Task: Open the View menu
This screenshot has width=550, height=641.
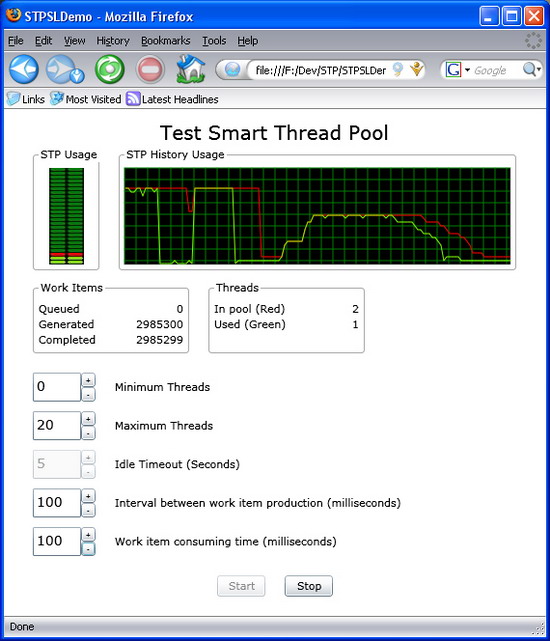Action: point(74,40)
